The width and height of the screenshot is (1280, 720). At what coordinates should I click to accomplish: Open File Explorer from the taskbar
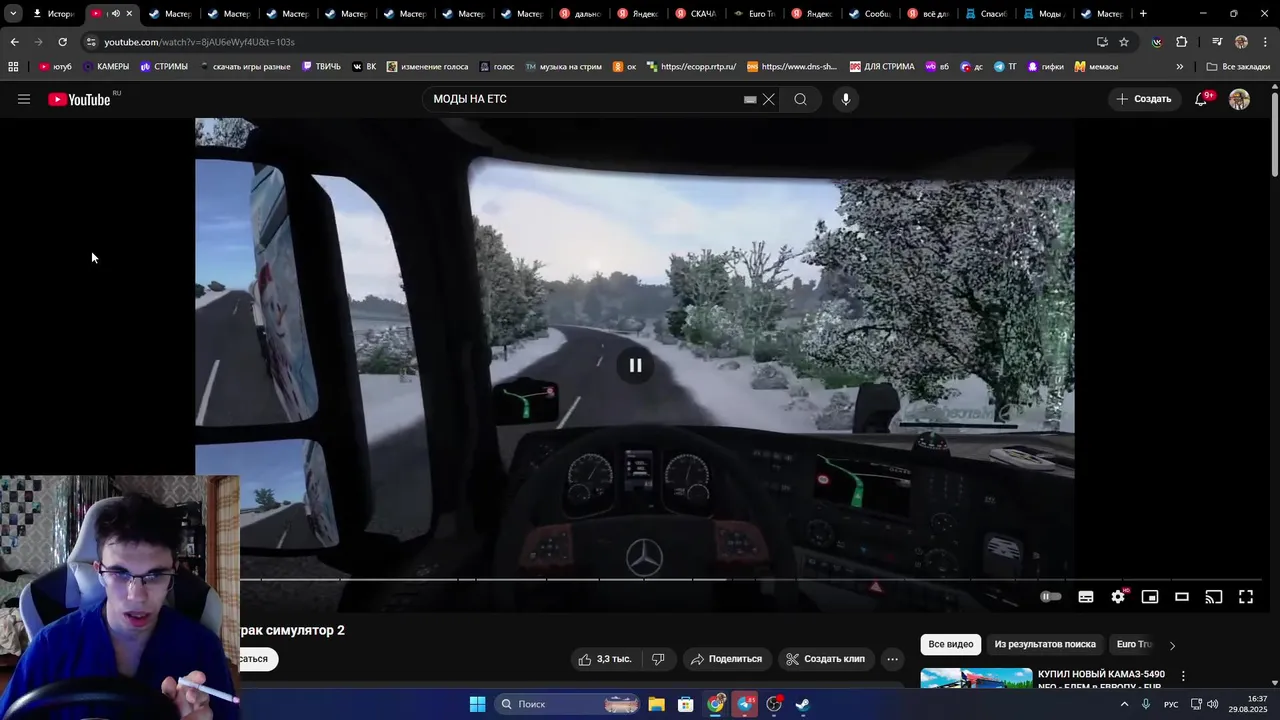[x=656, y=704]
